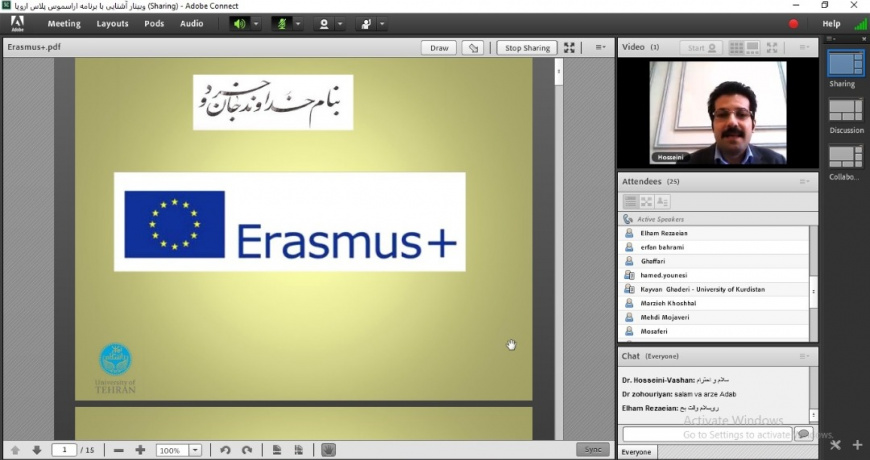Select attendee Ghaffari

coord(714,261)
